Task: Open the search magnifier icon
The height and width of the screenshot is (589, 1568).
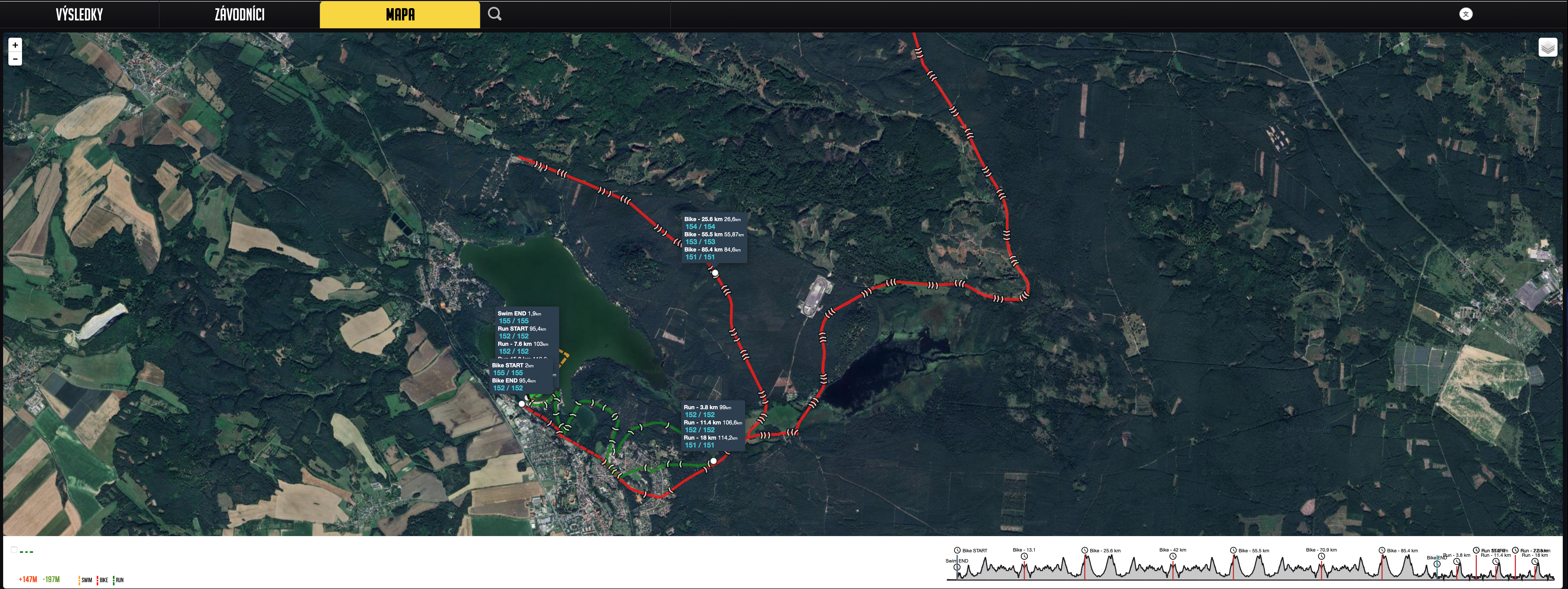Action: click(494, 14)
